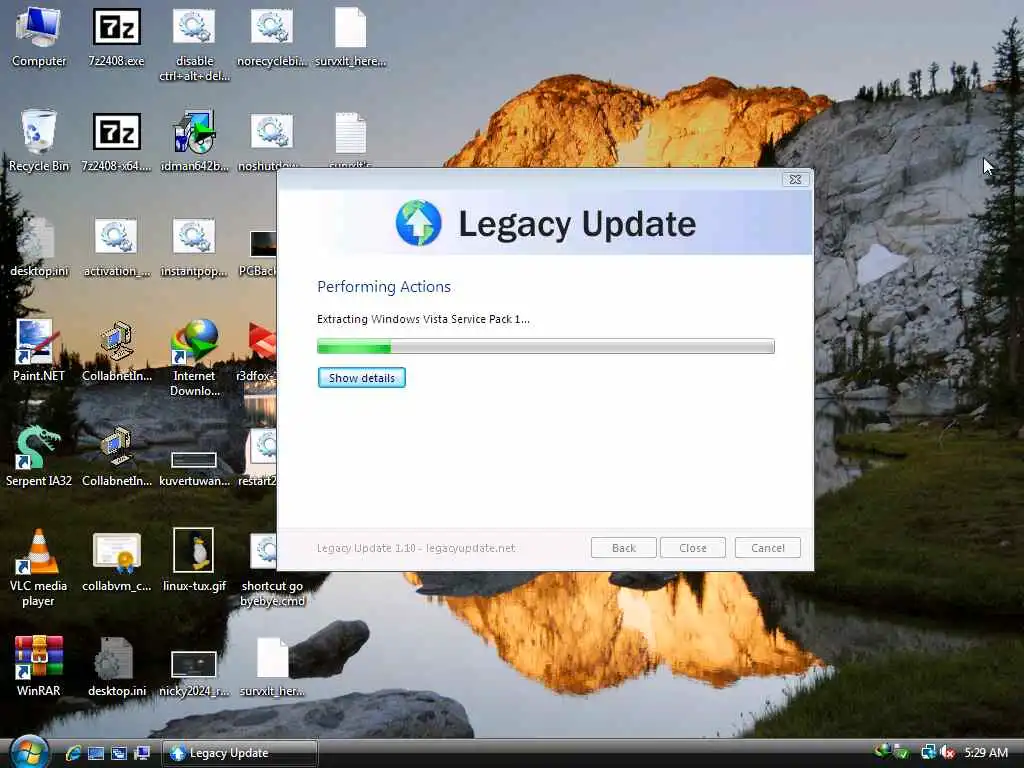Open the Computer desktop icon
Image resolution: width=1024 pixels, height=768 pixels.
click(39, 37)
